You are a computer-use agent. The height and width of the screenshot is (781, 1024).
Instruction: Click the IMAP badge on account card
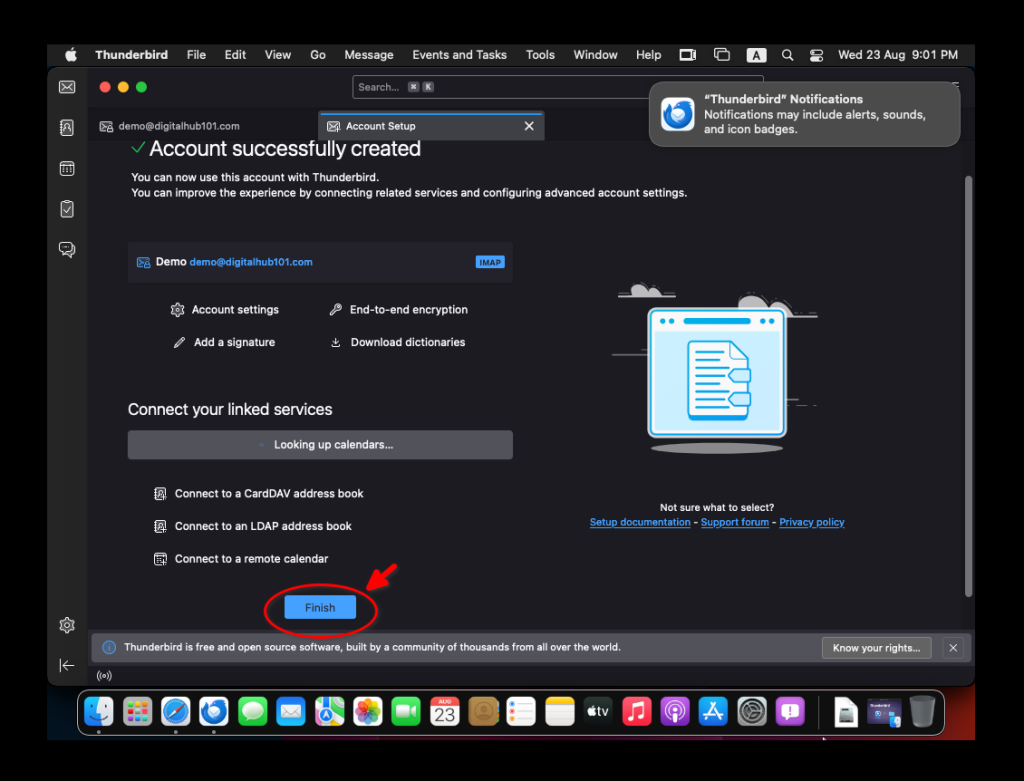coord(490,263)
